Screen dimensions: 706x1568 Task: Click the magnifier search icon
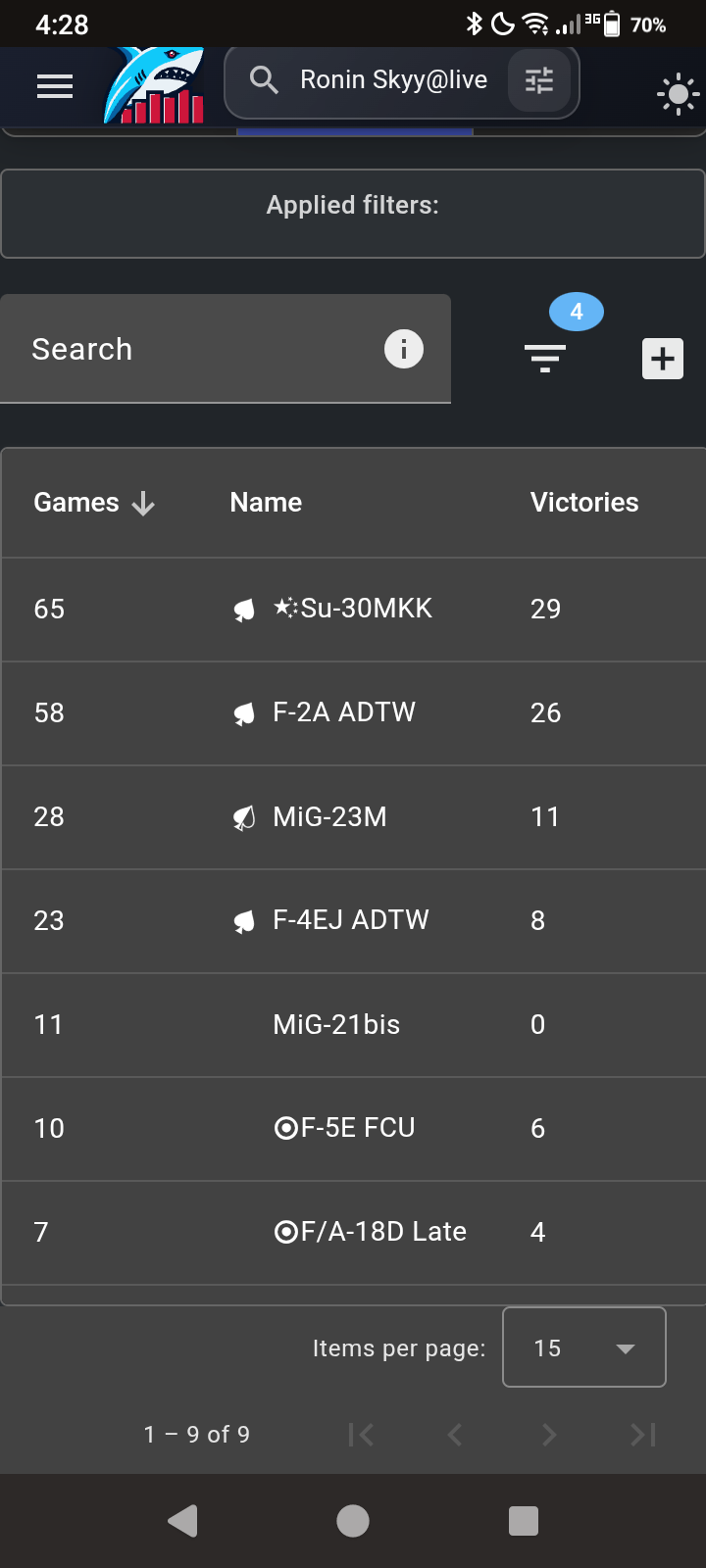(264, 80)
